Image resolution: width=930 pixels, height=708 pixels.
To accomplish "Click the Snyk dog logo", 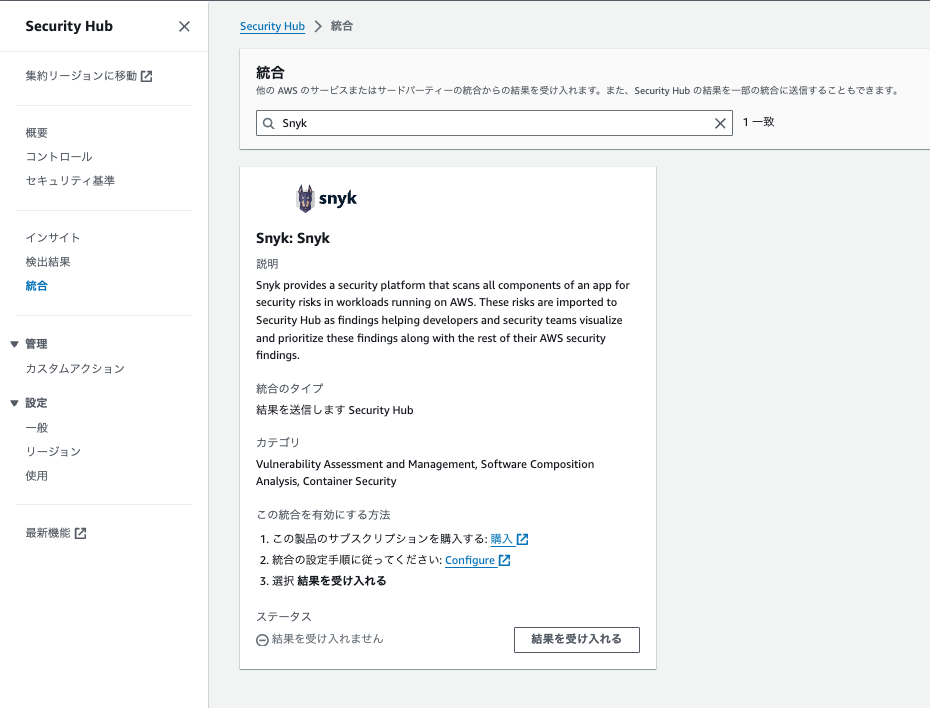I will (305, 199).
